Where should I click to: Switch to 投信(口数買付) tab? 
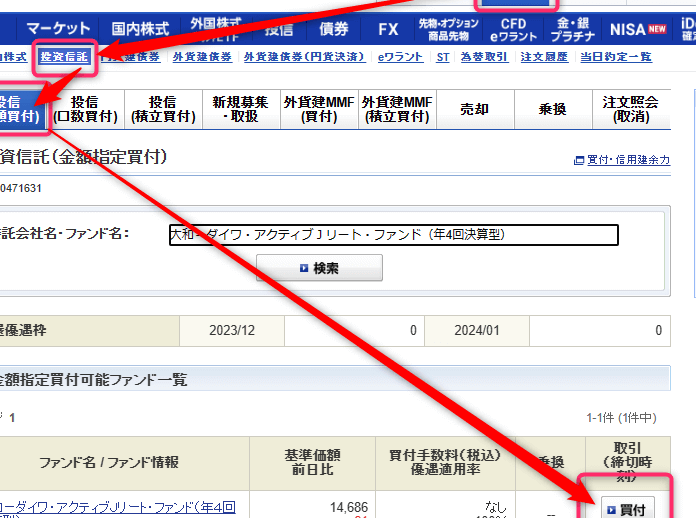[86, 109]
